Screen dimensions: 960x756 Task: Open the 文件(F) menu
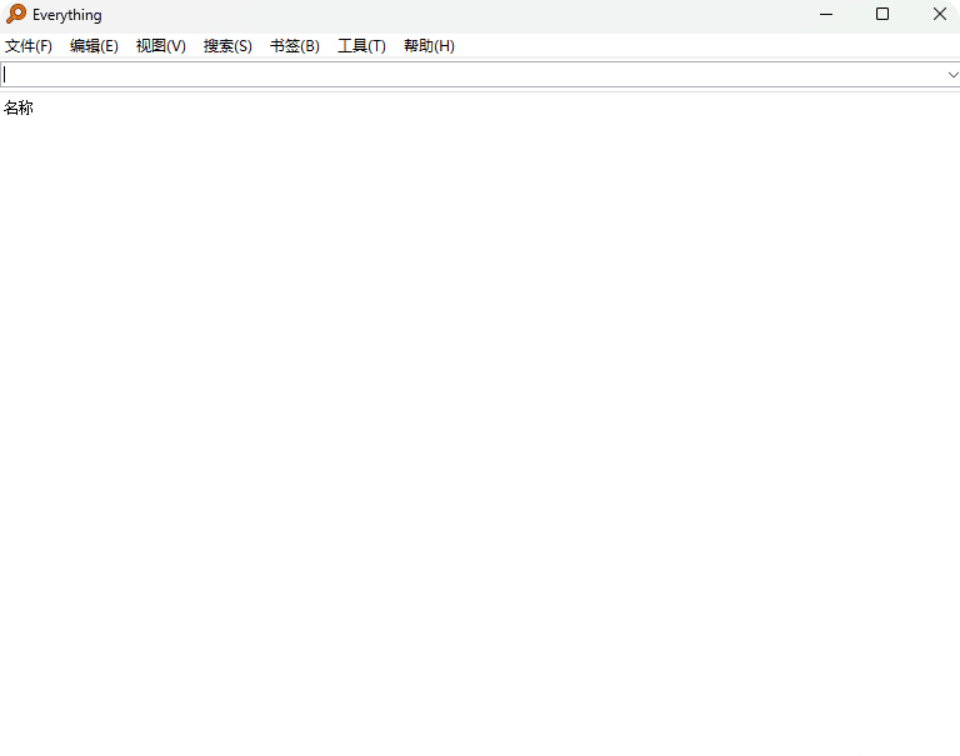pyautogui.click(x=28, y=46)
